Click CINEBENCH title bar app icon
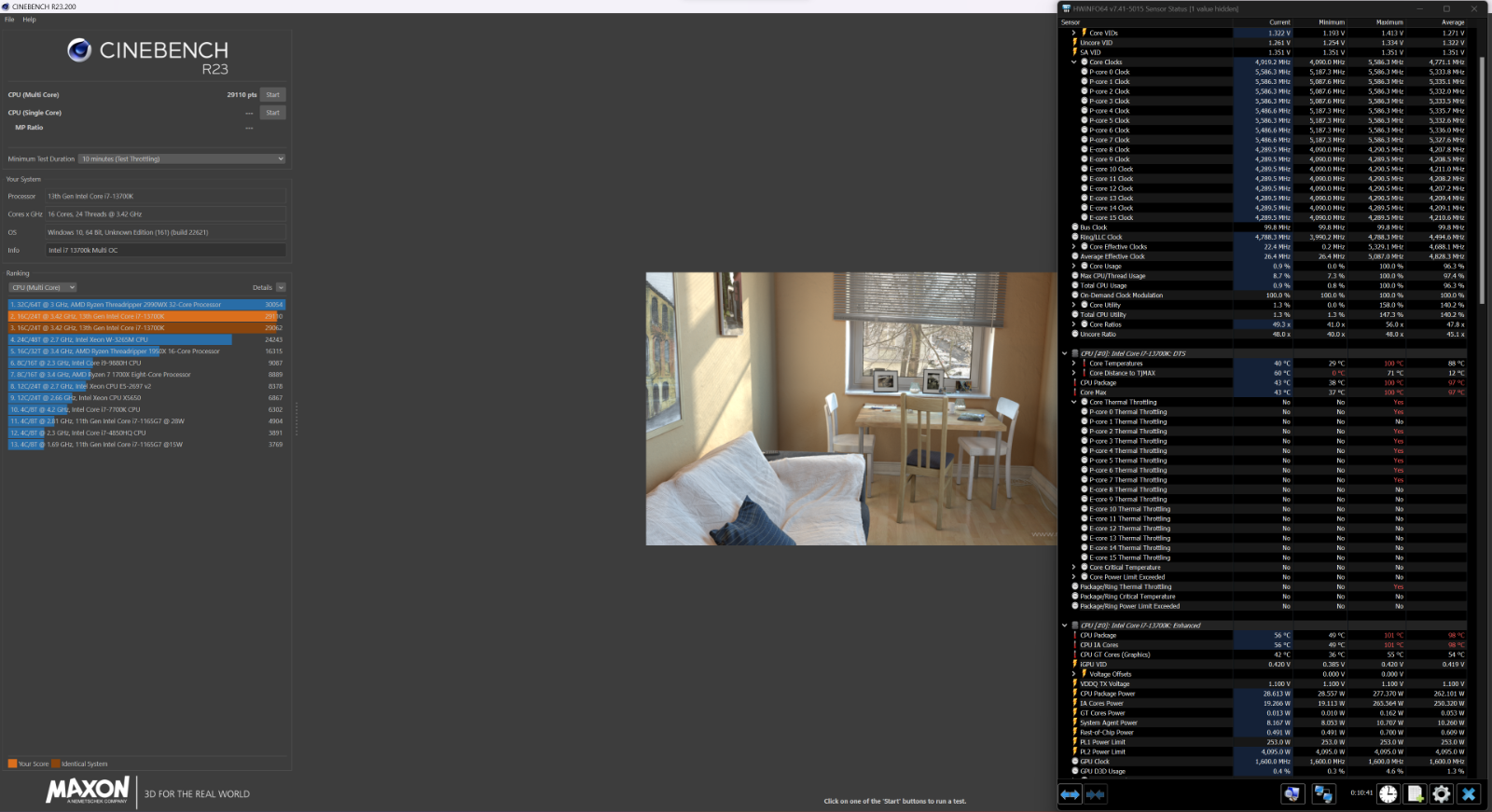1492x812 pixels. [7, 7]
